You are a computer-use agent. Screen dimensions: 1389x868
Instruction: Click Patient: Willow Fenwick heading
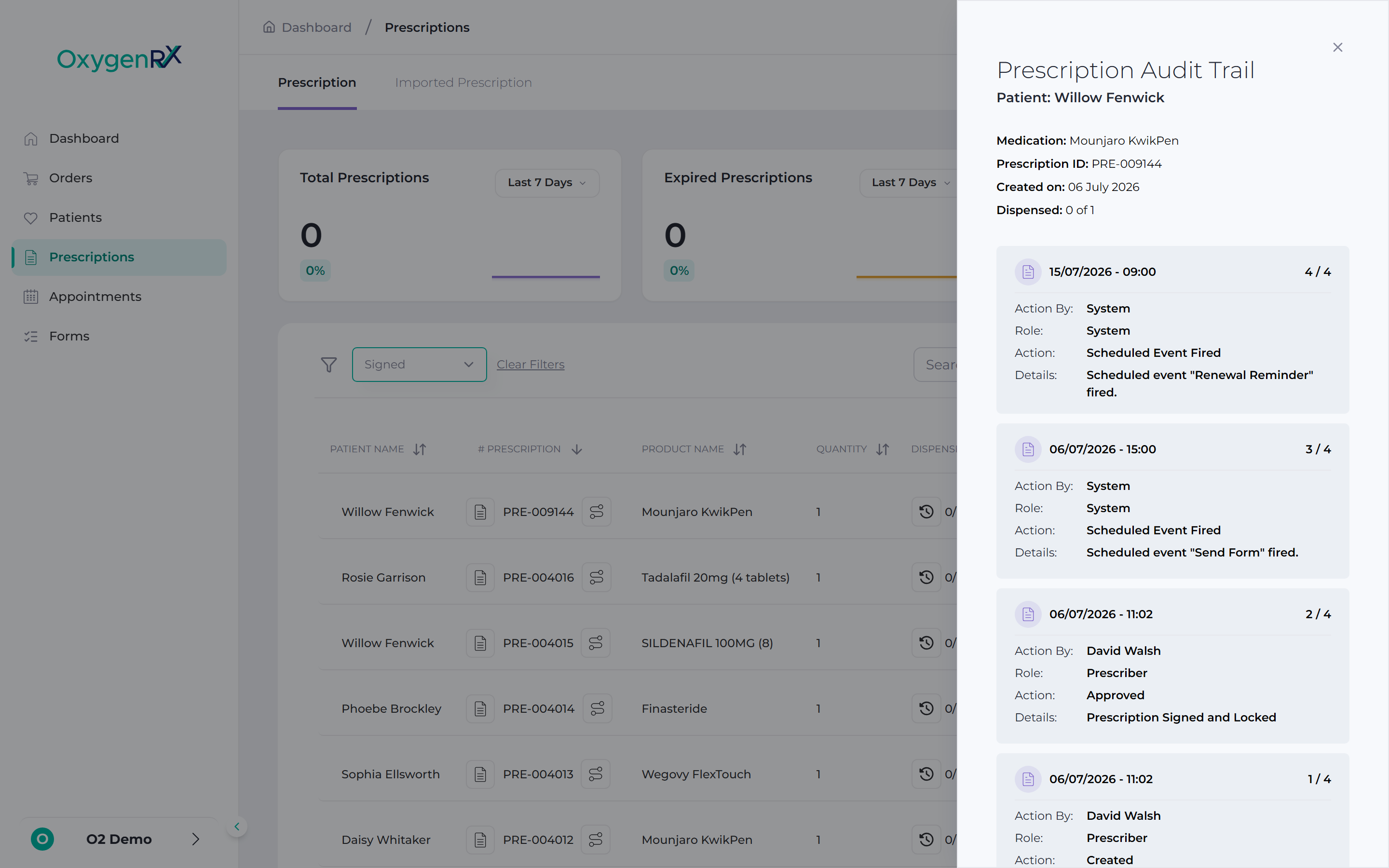1080,97
